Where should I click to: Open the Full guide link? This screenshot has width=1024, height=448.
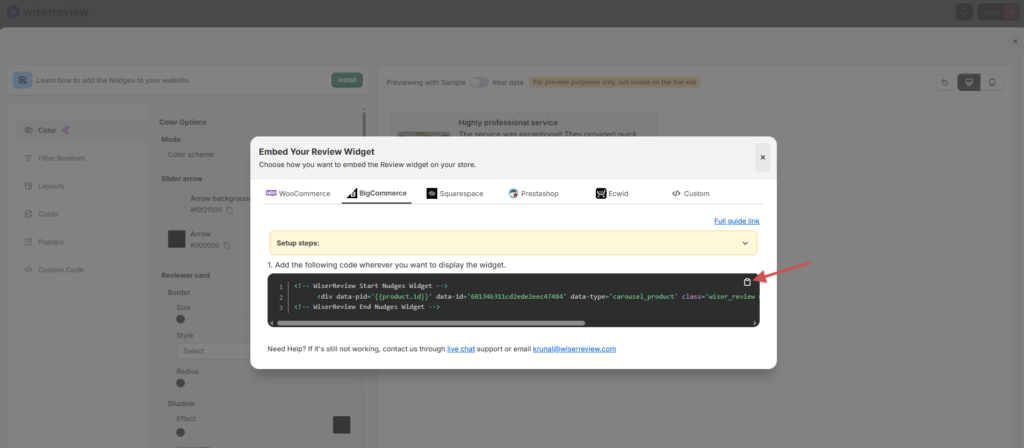(736, 220)
